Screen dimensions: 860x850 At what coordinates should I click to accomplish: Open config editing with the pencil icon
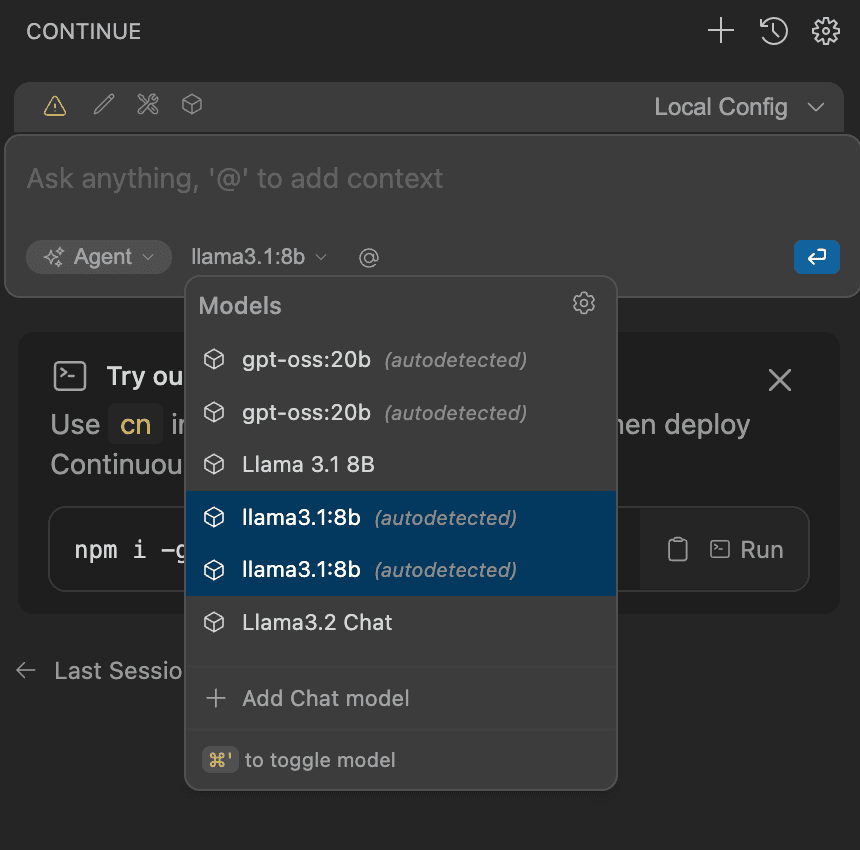(x=104, y=105)
